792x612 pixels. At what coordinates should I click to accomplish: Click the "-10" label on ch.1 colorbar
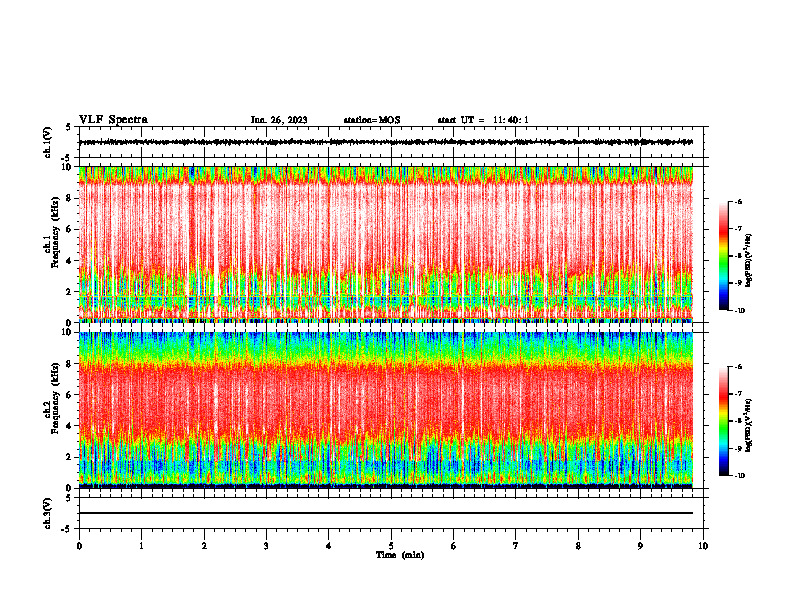tap(739, 311)
